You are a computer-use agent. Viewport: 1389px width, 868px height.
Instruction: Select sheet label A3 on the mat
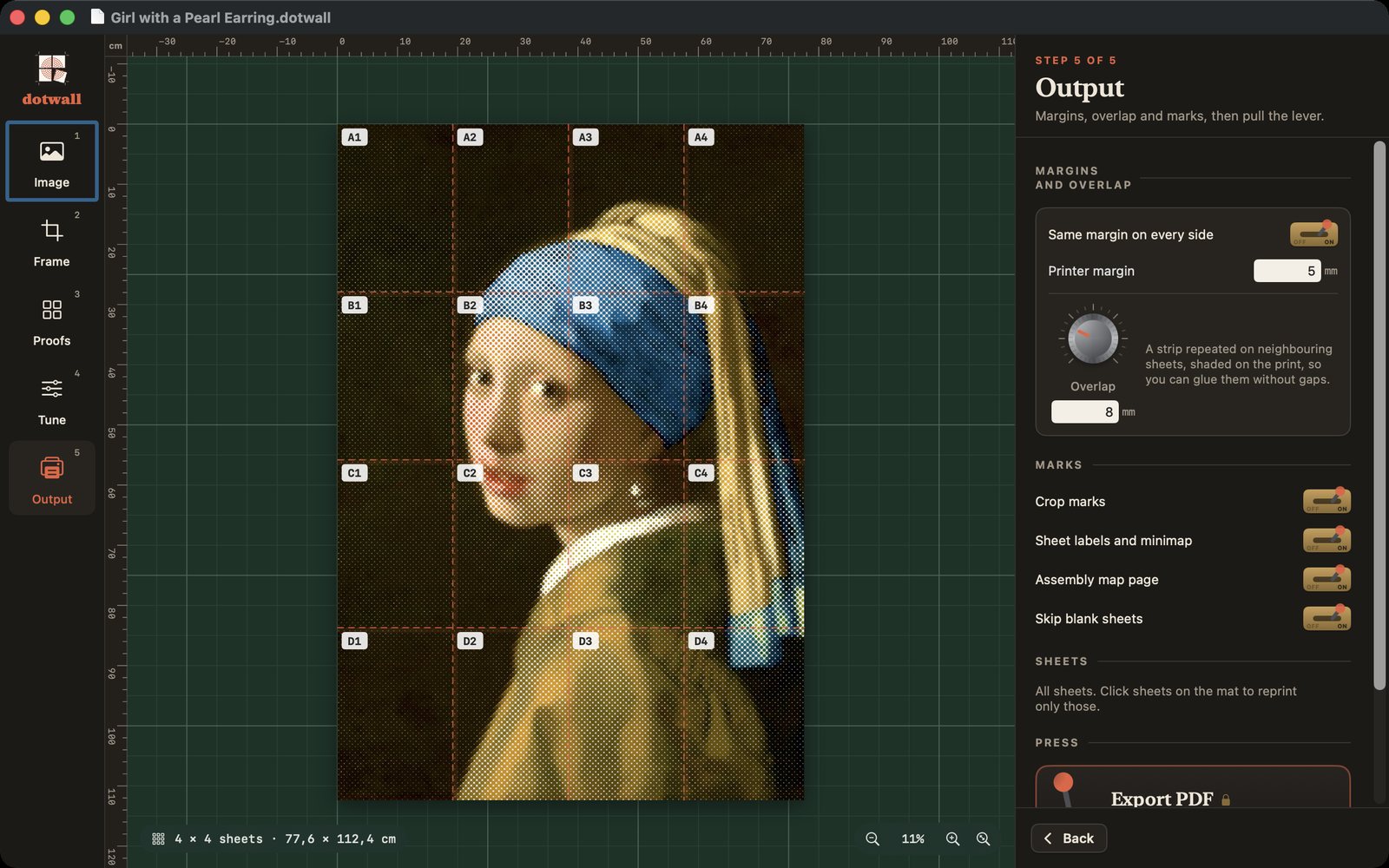pyautogui.click(x=585, y=137)
